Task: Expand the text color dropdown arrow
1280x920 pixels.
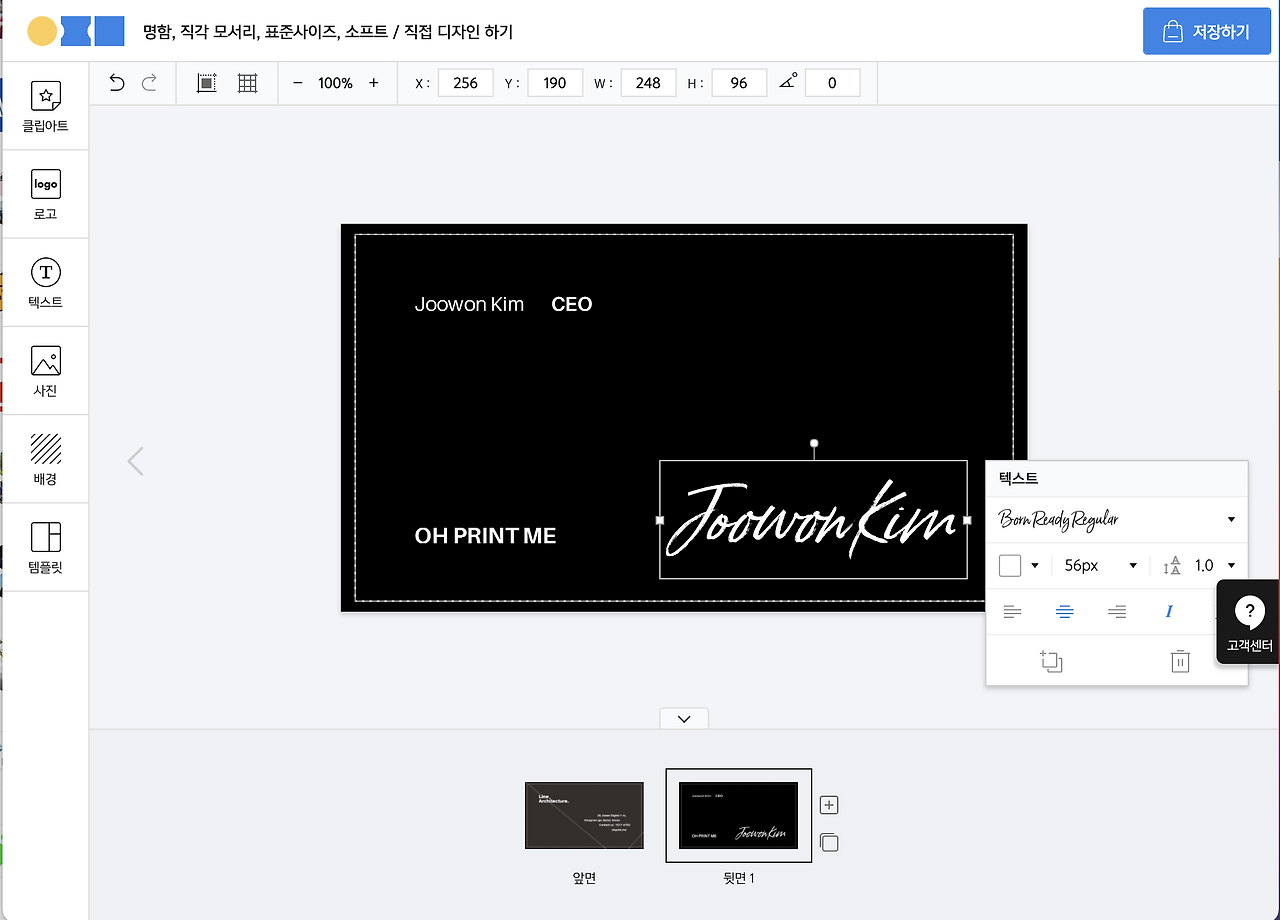Action: pos(1035,566)
